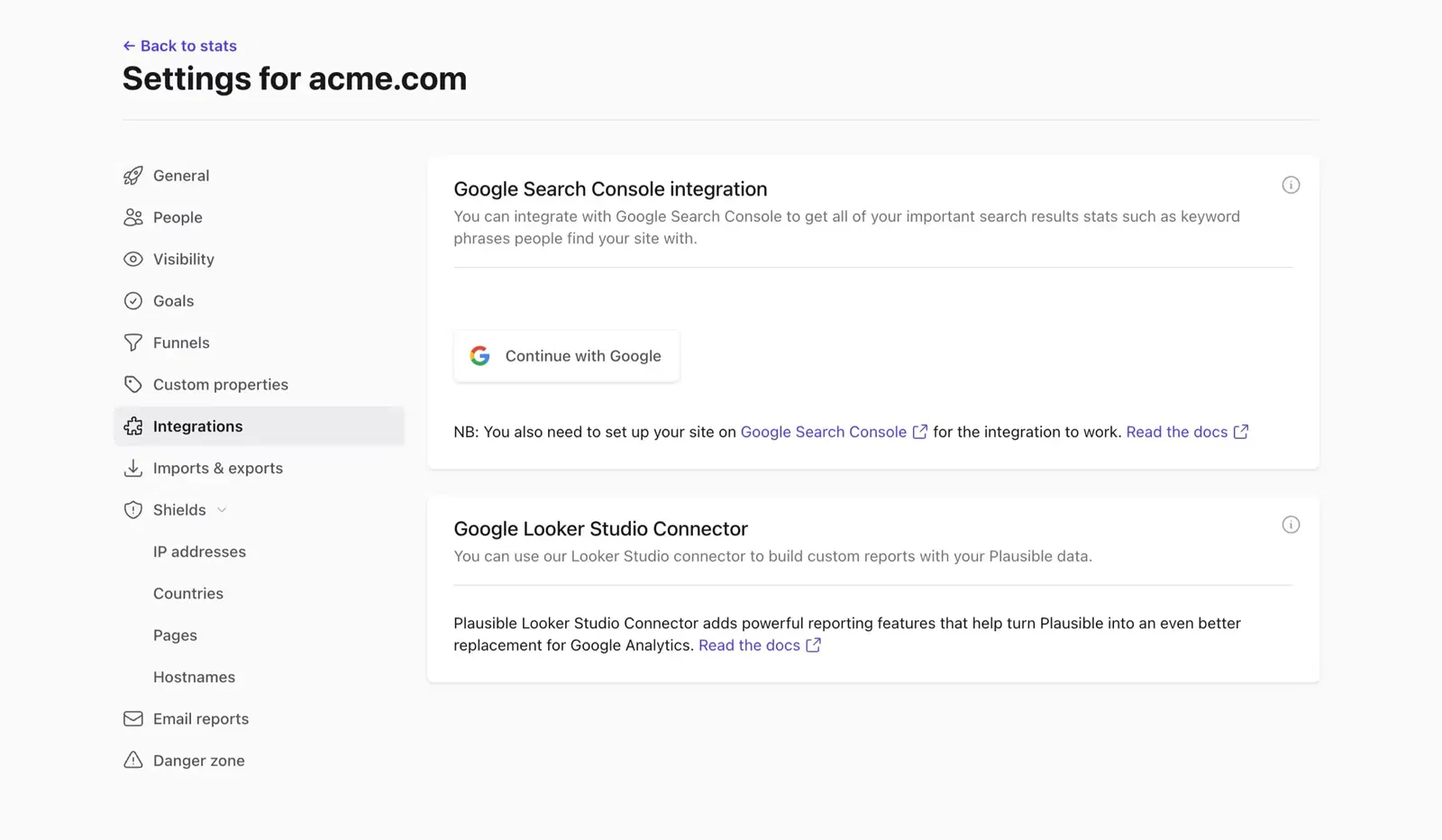Viewport: 1442px width, 840px height.
Task: Select the IP addresses menu item
Action: click(199, 551)
